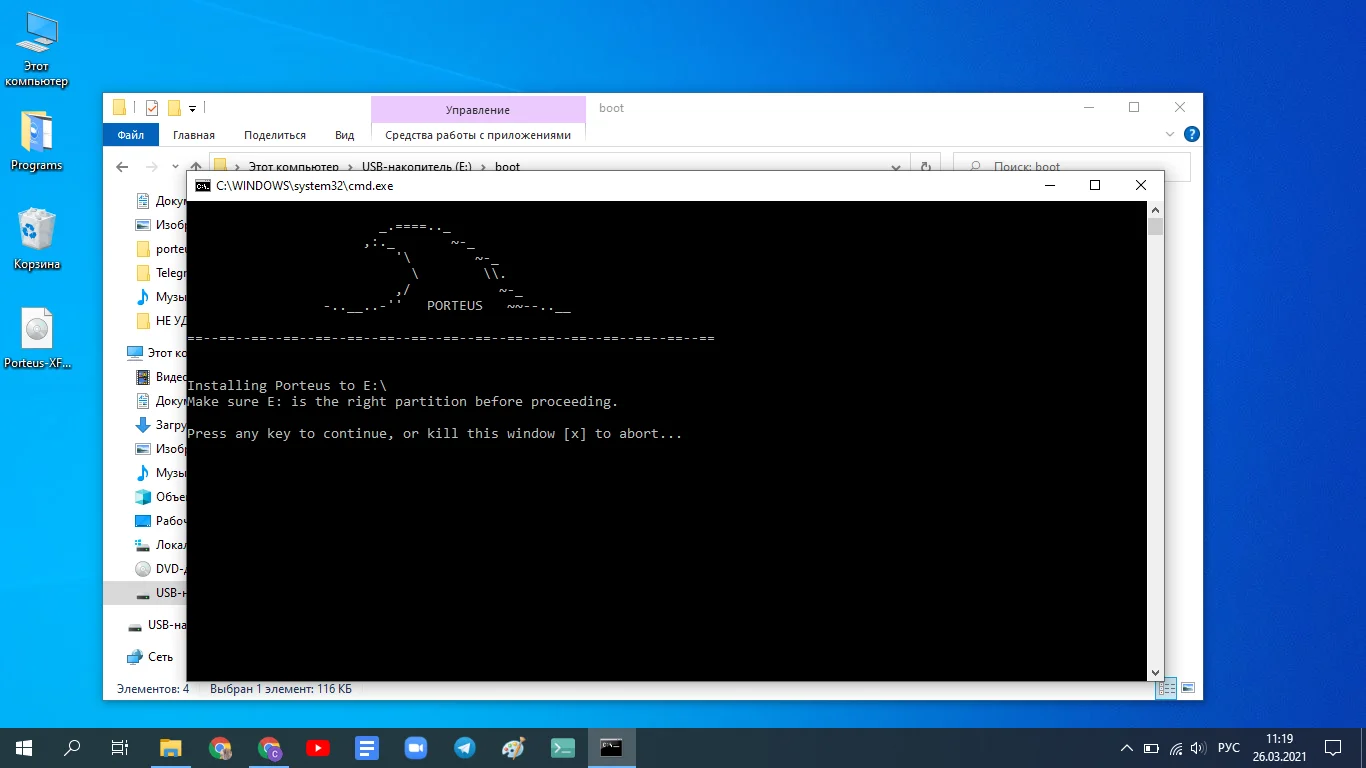Click the Properties quick access icon with checkmark
This screenshot has width=1366, height=768.
coord(152,108)
